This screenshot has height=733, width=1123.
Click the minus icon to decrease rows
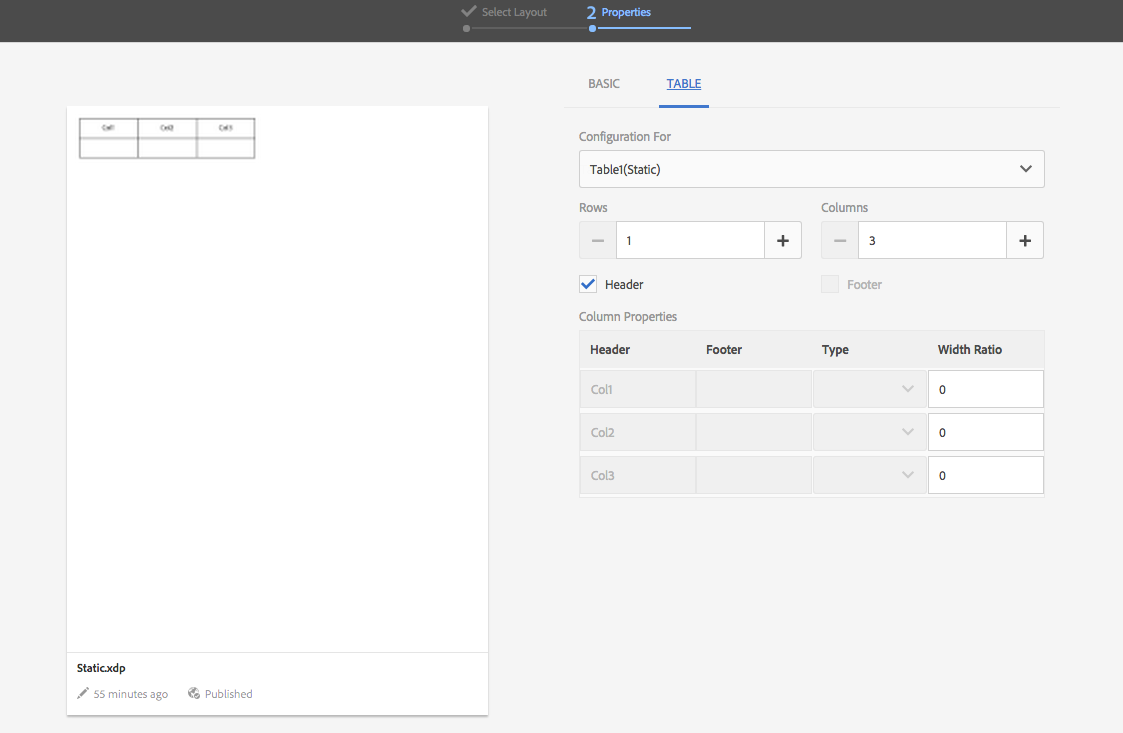point(597,240)
